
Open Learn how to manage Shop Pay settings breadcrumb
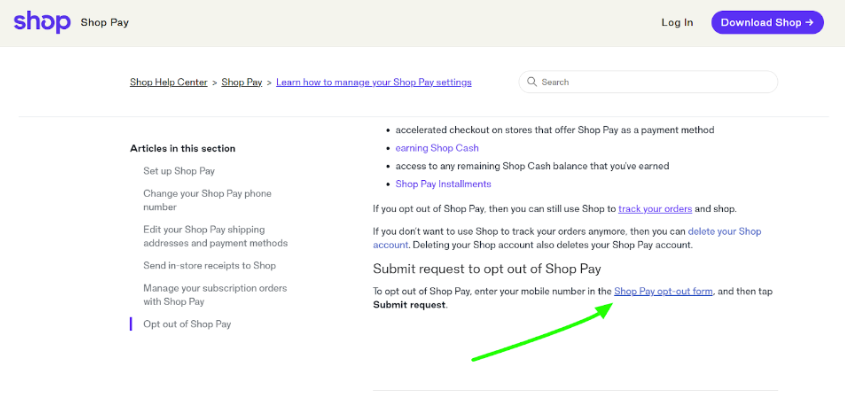tap(374, 82)
